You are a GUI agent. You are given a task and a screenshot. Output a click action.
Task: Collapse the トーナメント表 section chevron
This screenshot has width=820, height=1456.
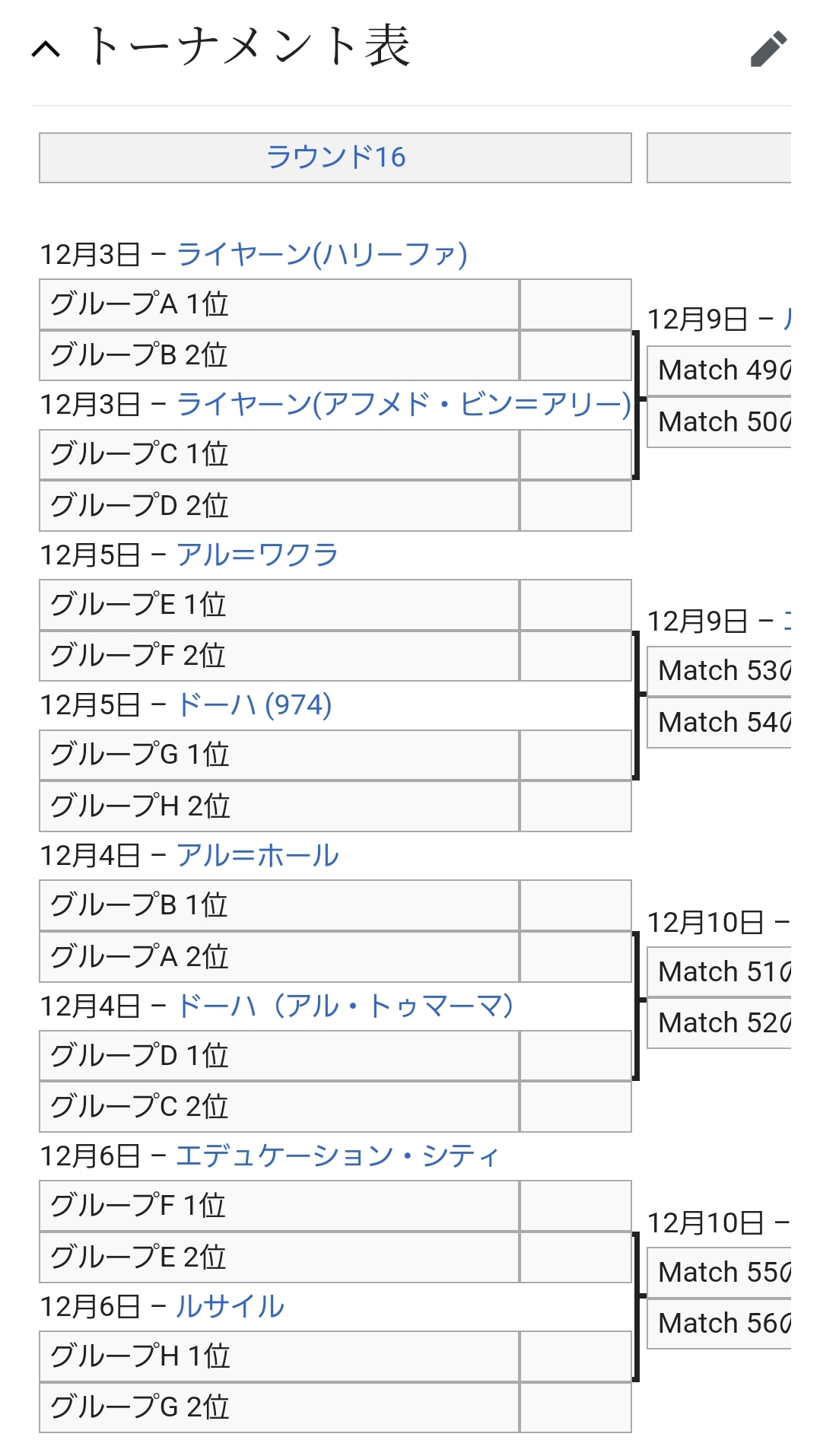pos(46,50)
